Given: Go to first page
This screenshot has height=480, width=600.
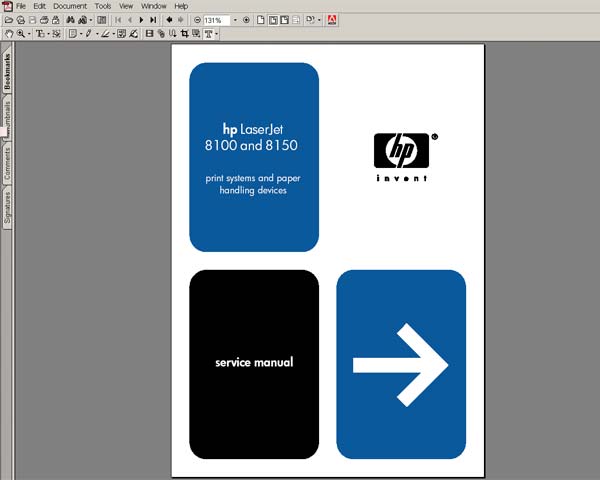Looking at the screenshot, I should (x=118, y=20).
